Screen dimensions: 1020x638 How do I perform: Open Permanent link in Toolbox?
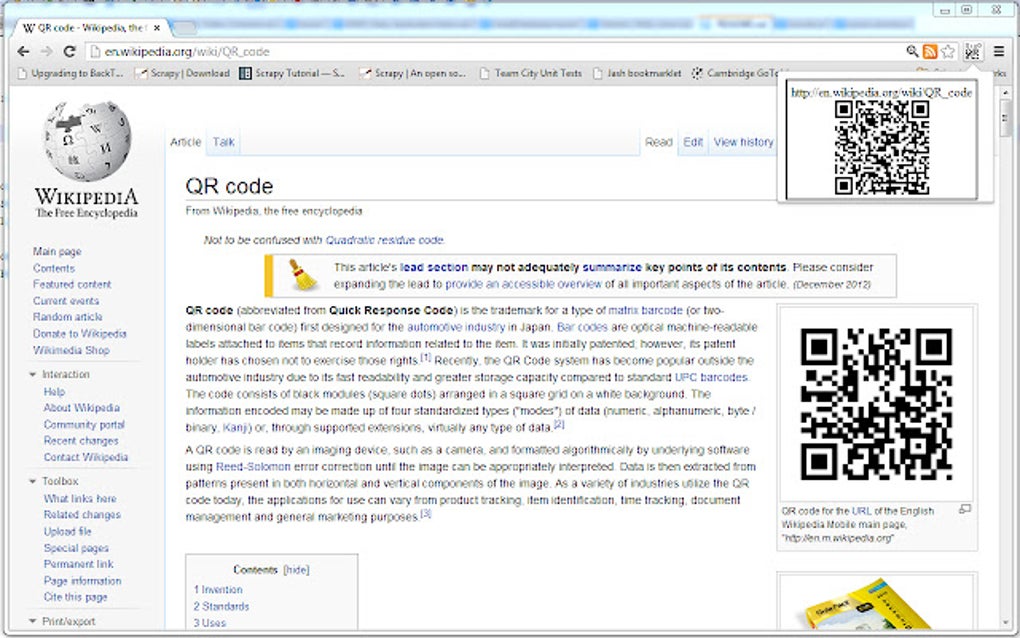(x=79, y=565)
